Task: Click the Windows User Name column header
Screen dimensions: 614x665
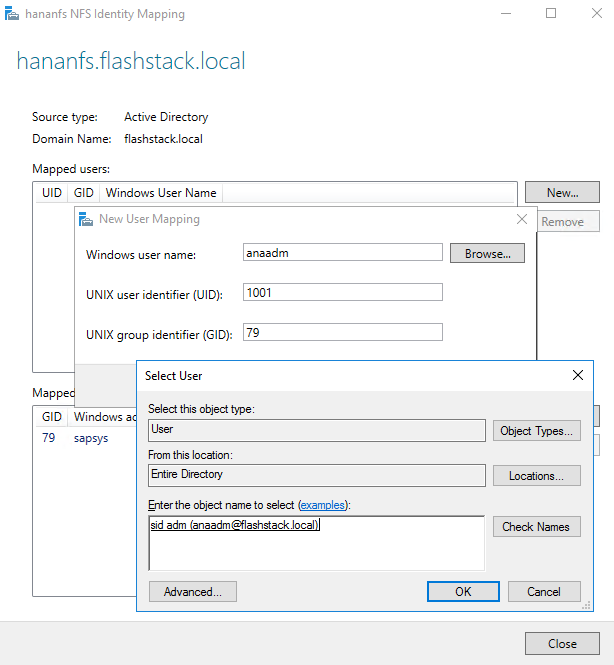Action: point(161,193)
